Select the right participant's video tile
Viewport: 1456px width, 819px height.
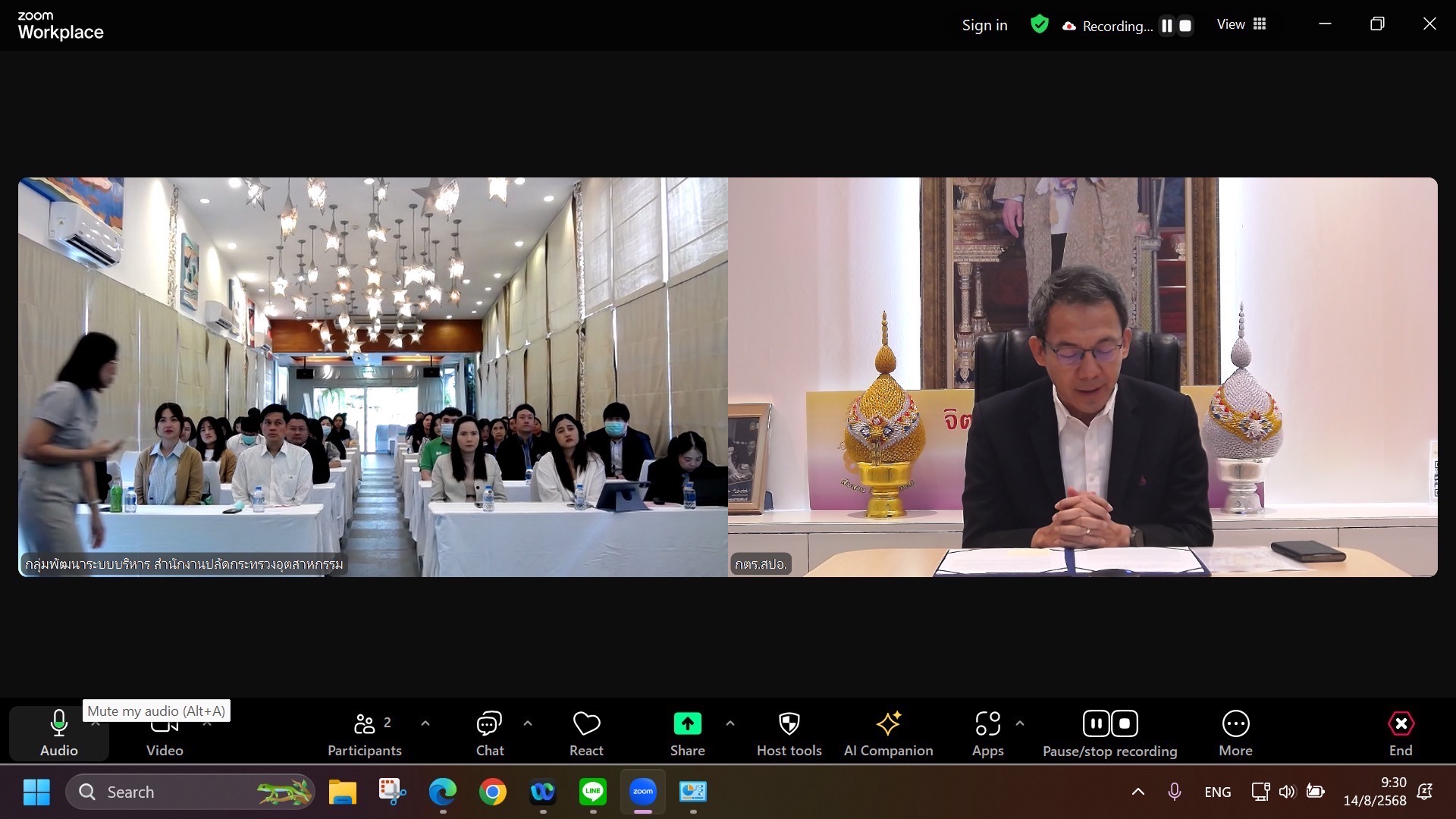click(x=1082, y=377)
